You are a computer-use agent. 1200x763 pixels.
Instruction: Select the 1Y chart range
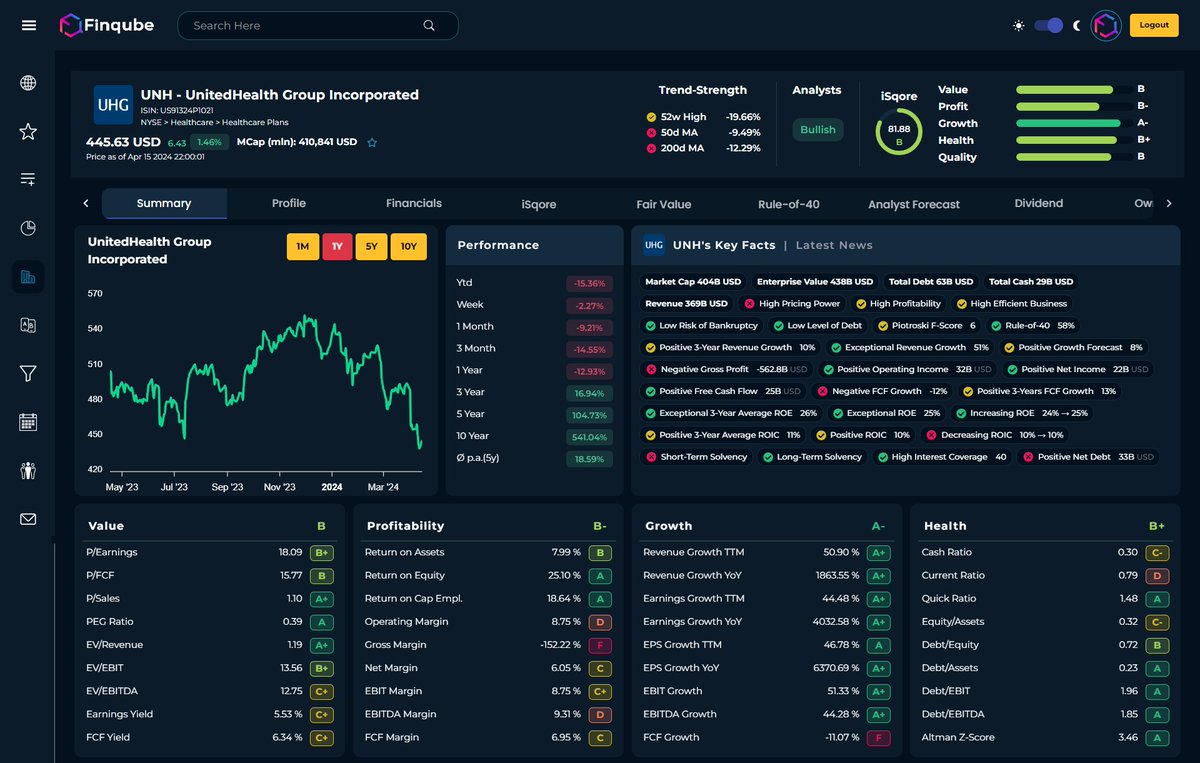[x=337, y=247]
